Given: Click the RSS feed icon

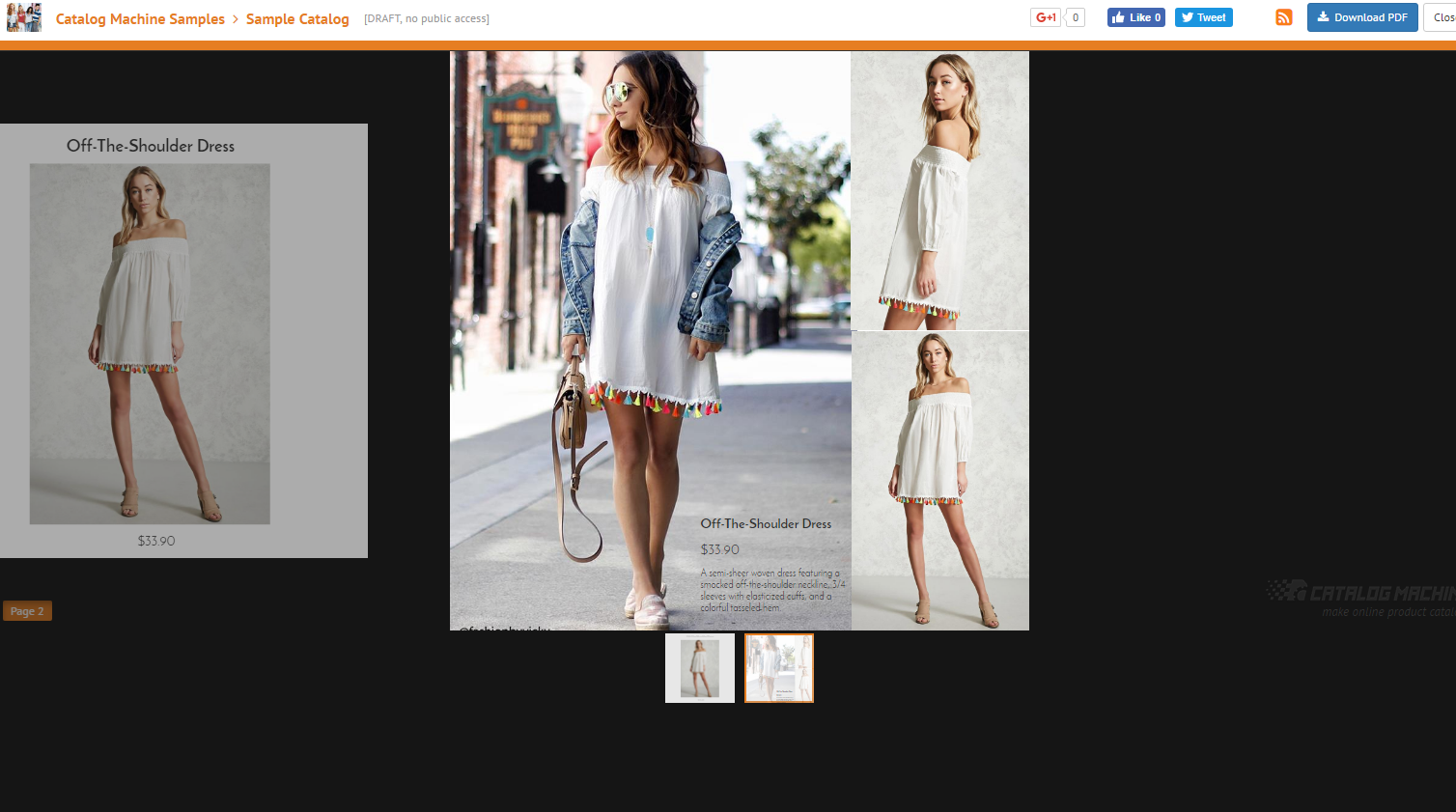Looking at the screenshot, I should (x=1283, y=16).
